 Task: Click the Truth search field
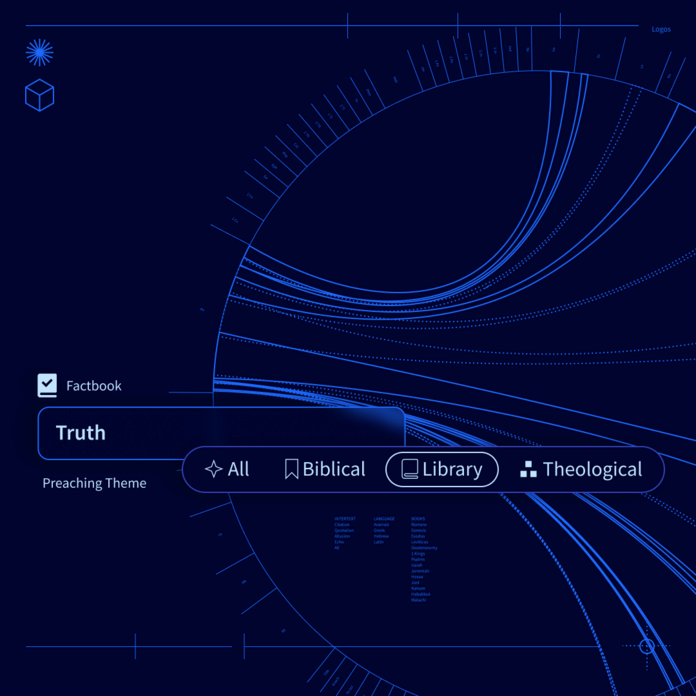click(221, 433)
